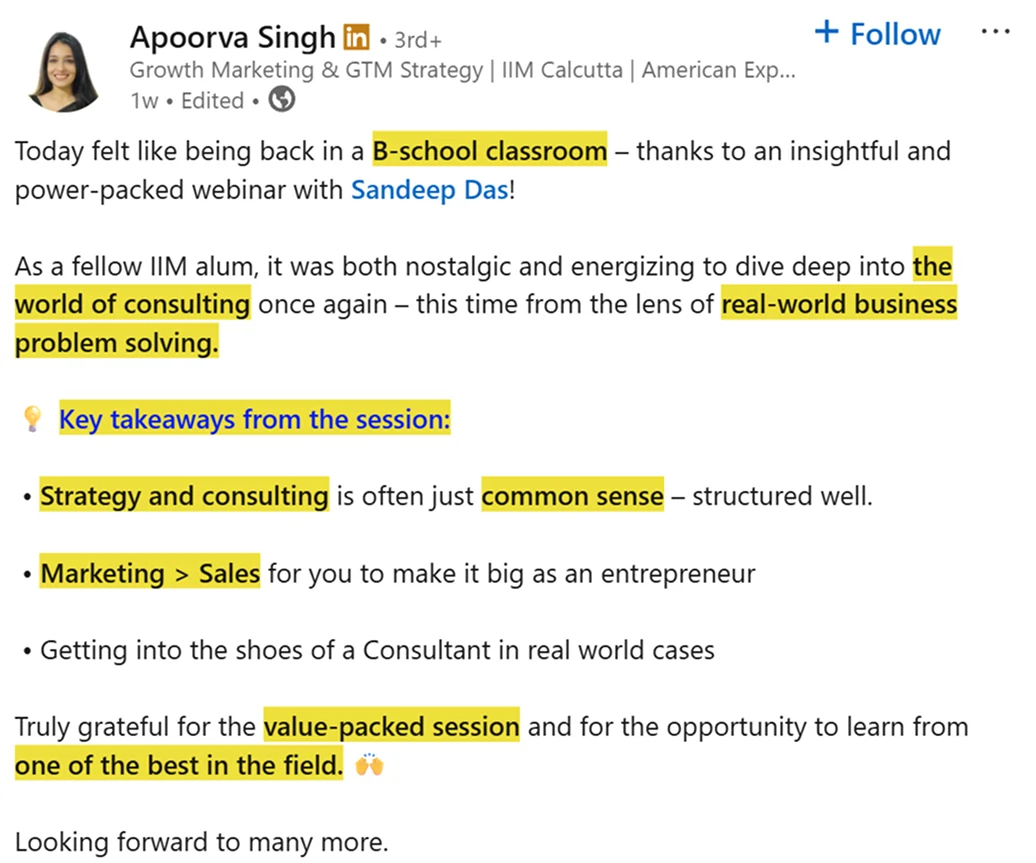The height and width of the screenshot is (863, 1036).
Task: Click the raised hands emoji
Action: tap(369, 766)
